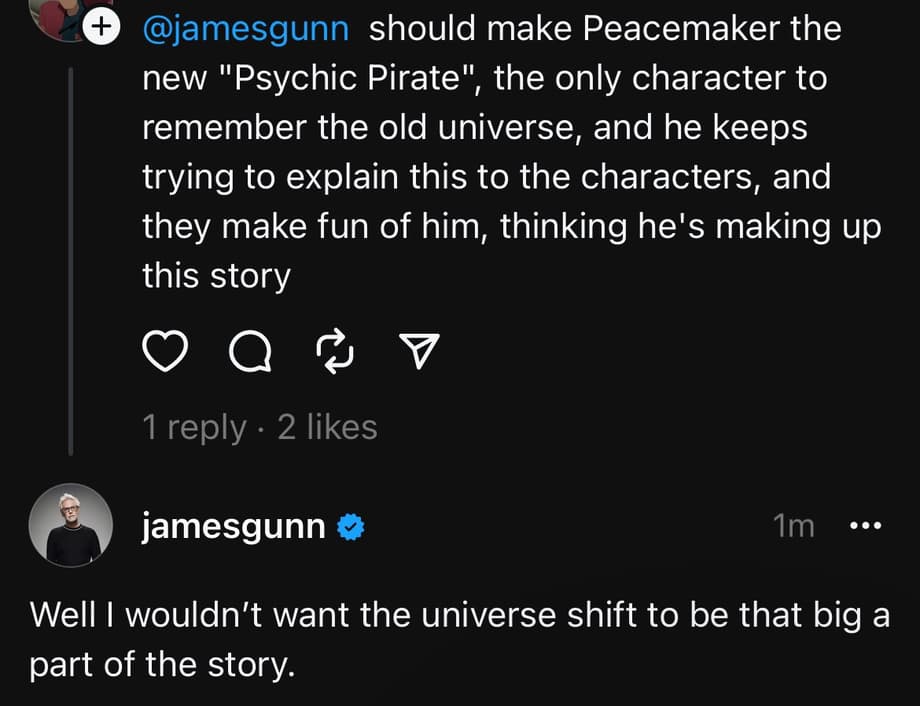
Task: View the "1 reply" thread
Action: tap(194, 427)
